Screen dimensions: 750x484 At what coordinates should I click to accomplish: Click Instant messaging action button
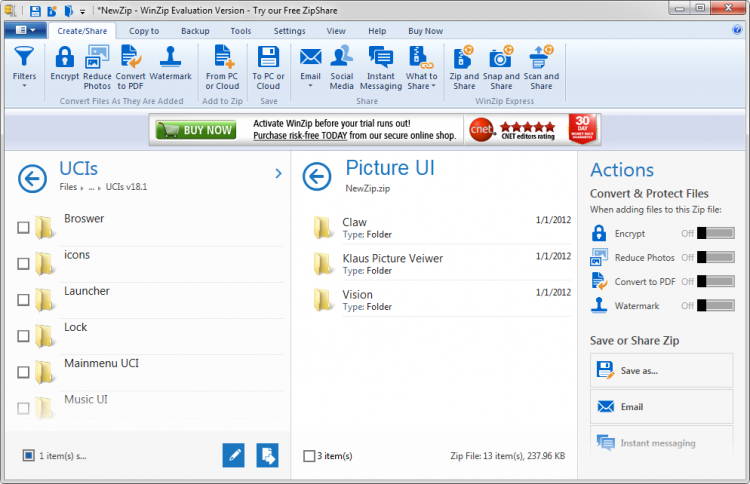[x=661, y=443]
